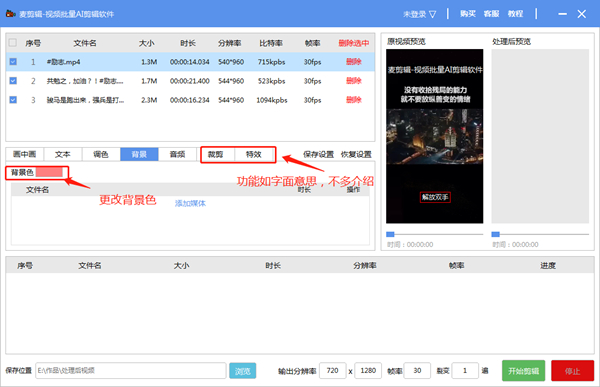Click the original video playback slider handle
This screenshot has width=600, height=387.
(390, 234)
